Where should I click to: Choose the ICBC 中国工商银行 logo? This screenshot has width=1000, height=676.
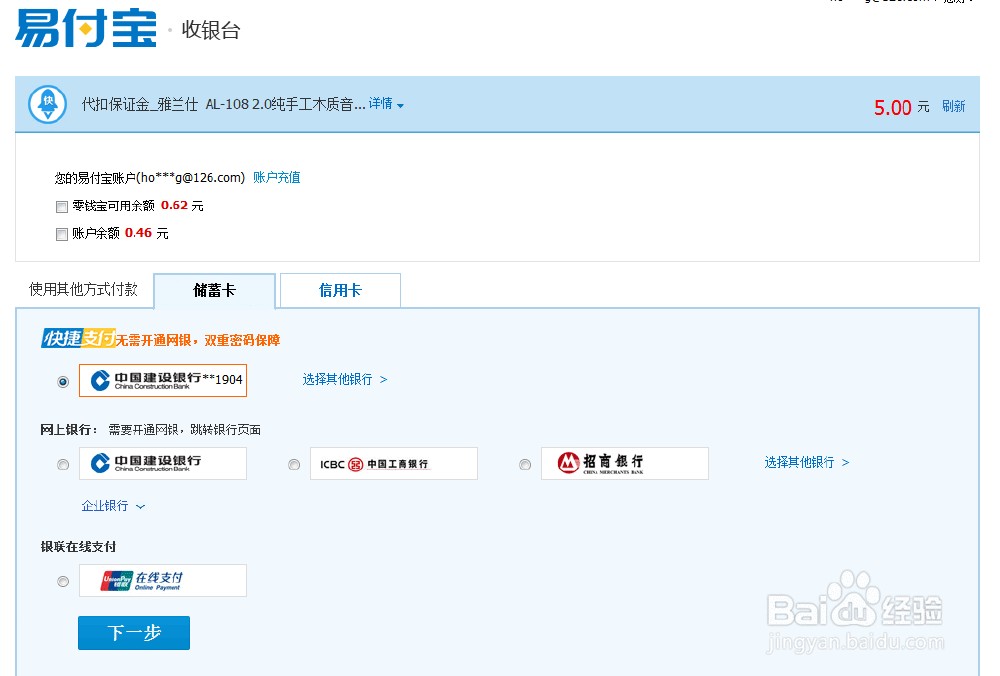(x=393, y=463)
